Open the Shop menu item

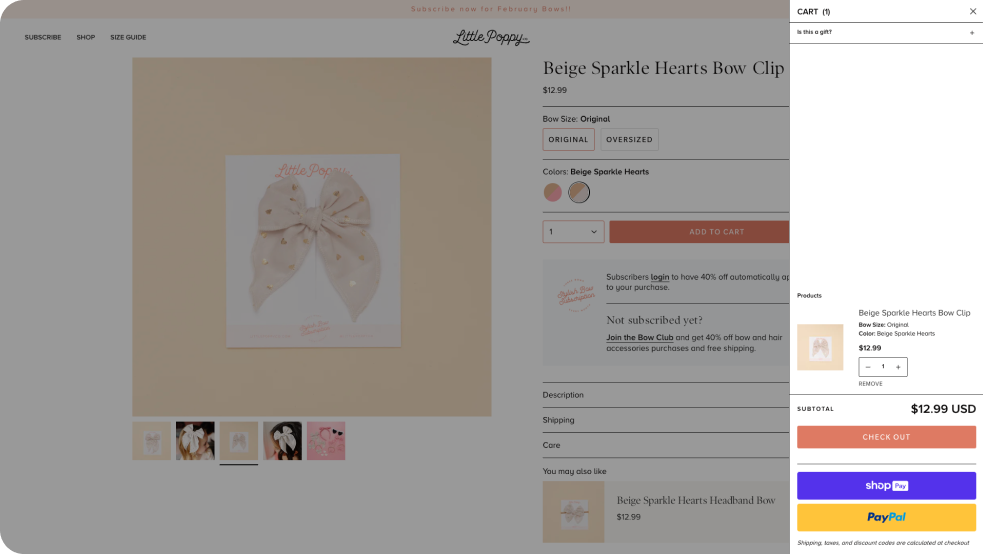click(x=86, y=38)
